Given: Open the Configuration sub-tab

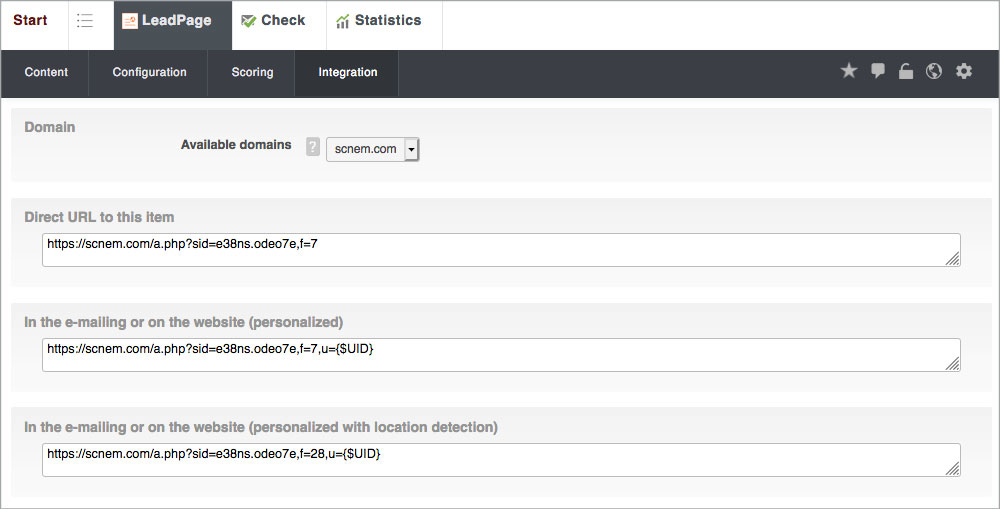Looking at the screenshot, I should click(x=149, y=72).
